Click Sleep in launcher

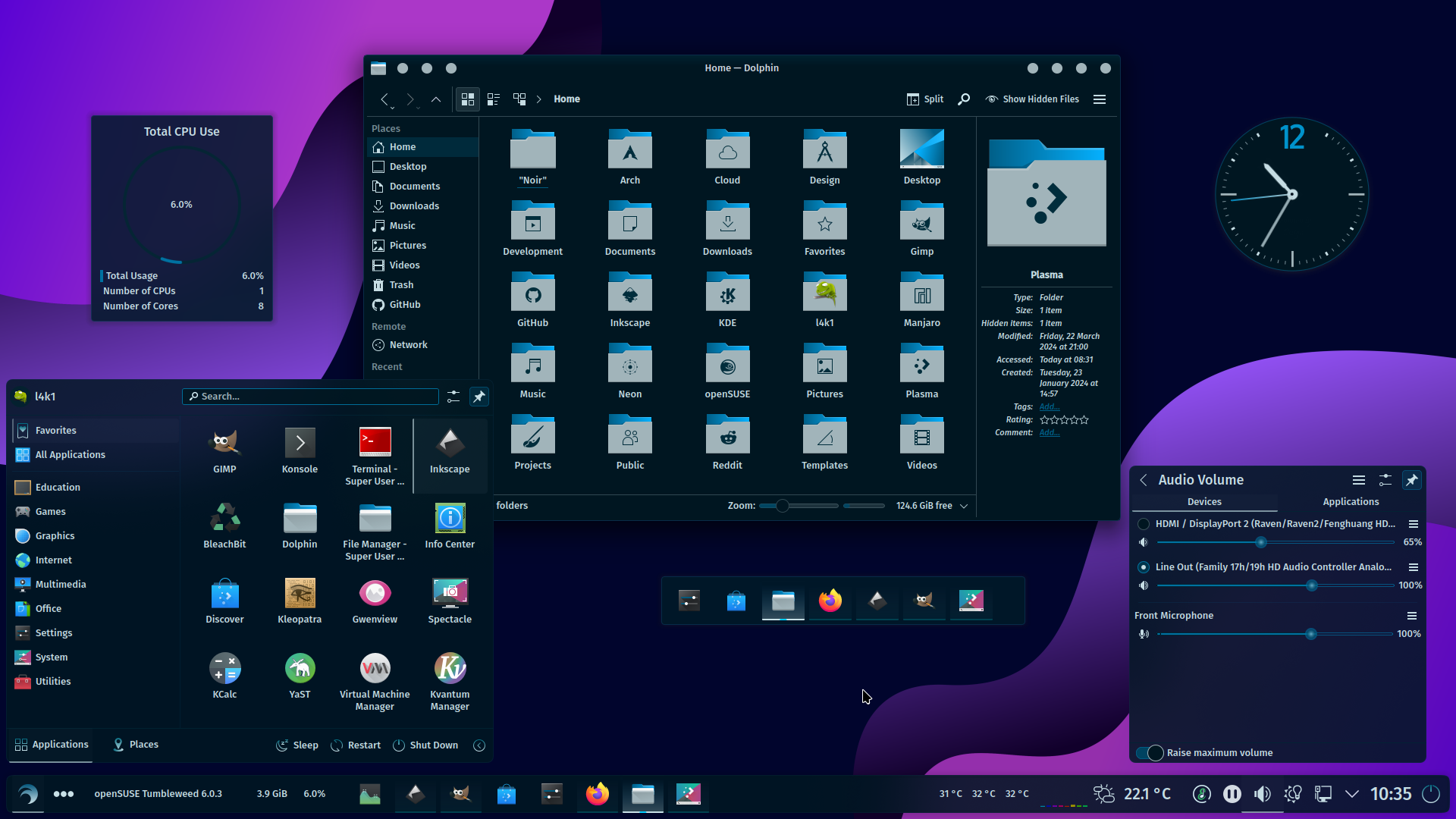[297, 745]
